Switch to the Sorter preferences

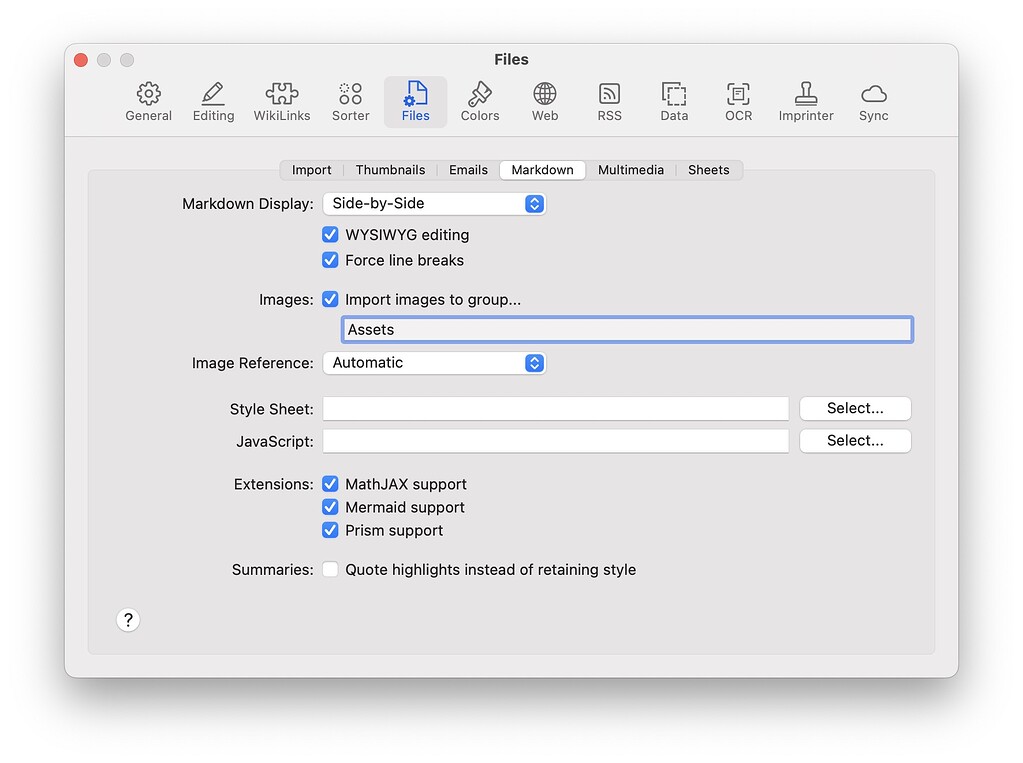point(349,101)
